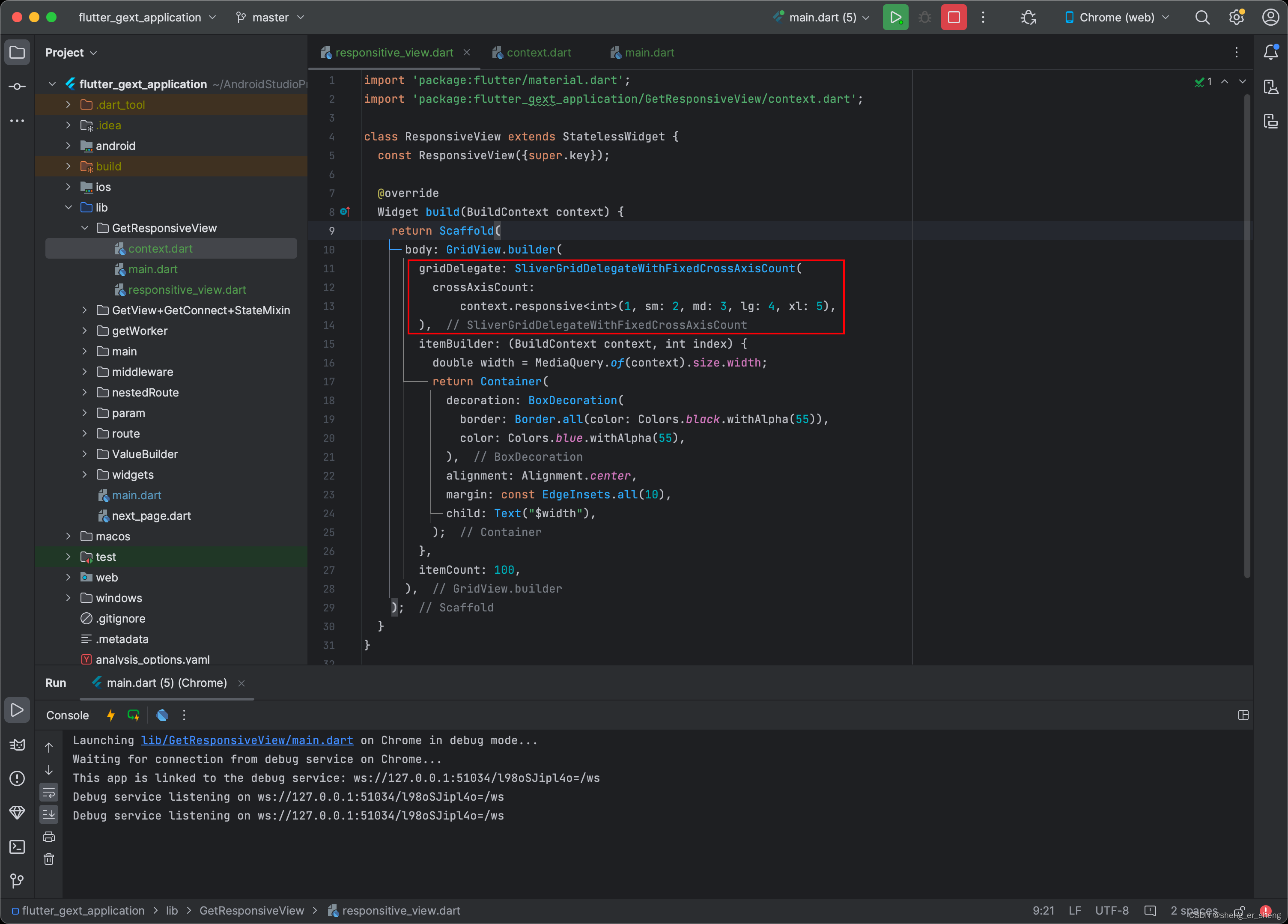Screen dimensions: 1288x924
Task: Toggle the read-only lock icon in the status bar
Action: [1239, 910]
